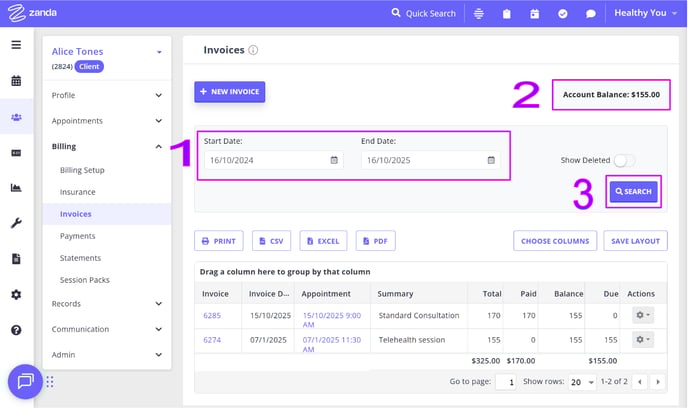
Task: Select Payments in the Billing menu
Action: click(78, 236)
